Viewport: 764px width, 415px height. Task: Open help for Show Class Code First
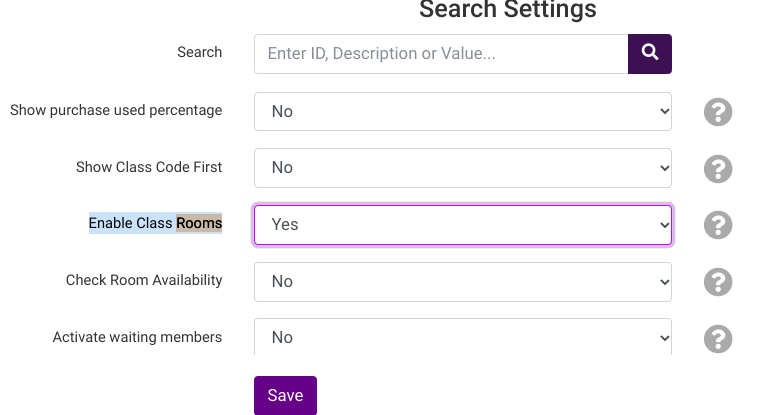coord(718,168)
